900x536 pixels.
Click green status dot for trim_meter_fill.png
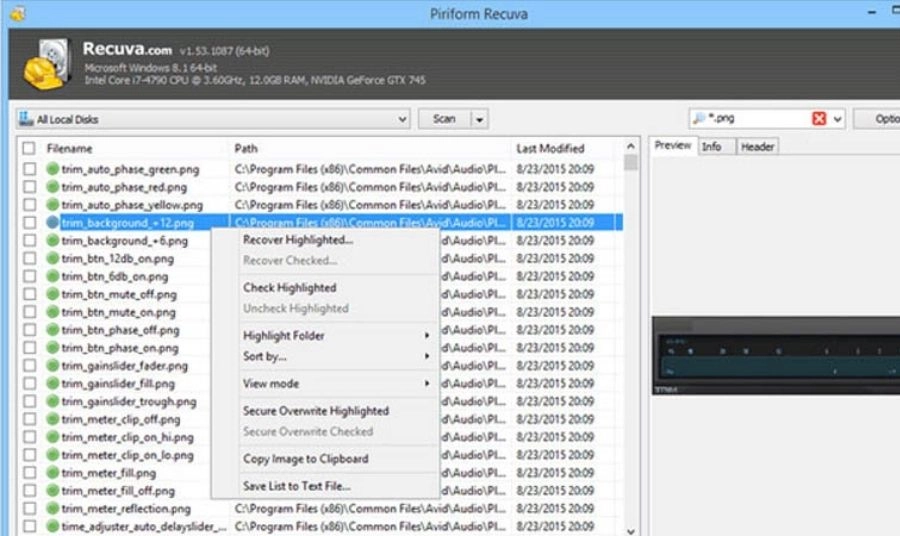click(x=53, y=472)
